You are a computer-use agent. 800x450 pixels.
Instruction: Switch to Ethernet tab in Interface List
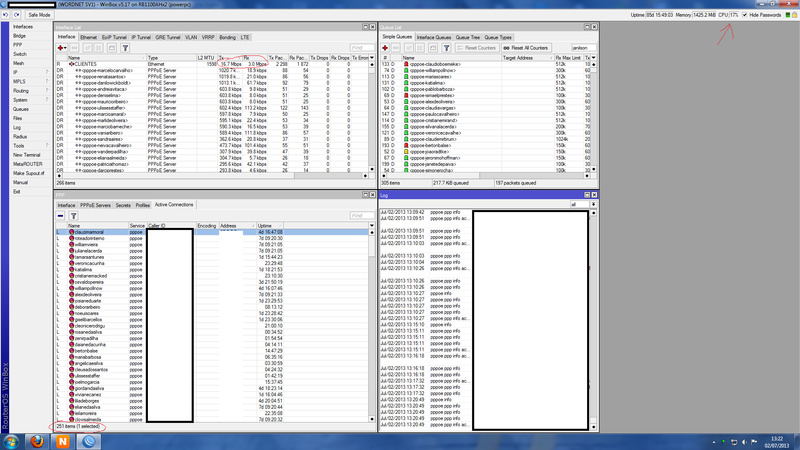point(88,37)
